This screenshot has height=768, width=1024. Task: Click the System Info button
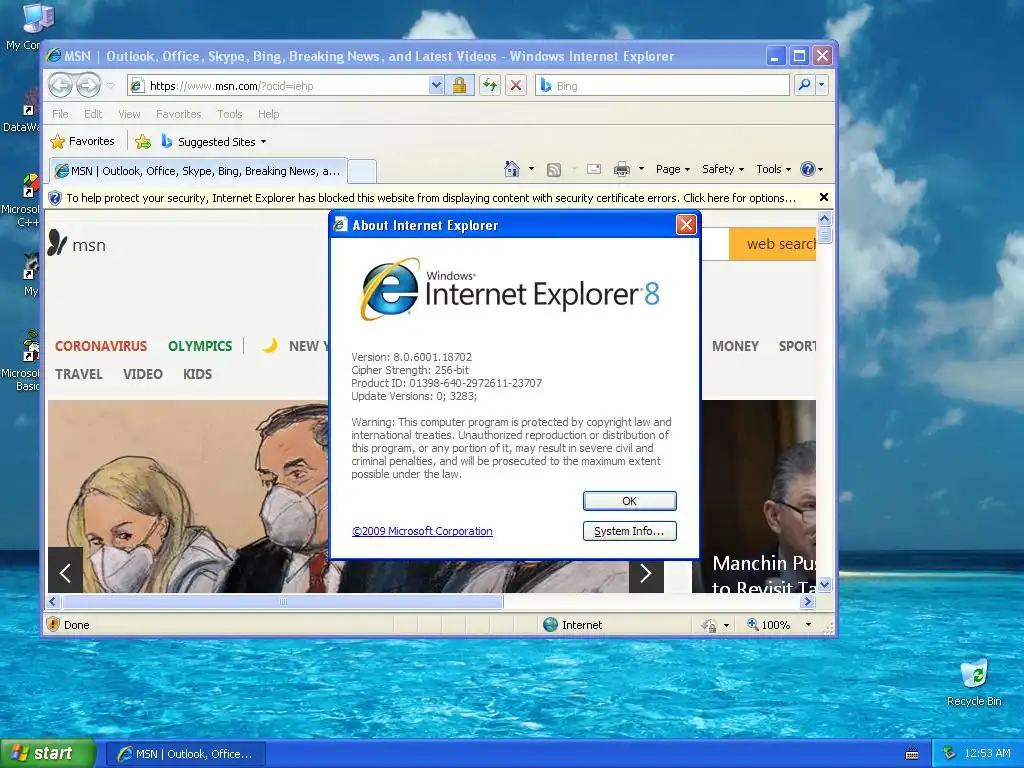pos(630,531)
